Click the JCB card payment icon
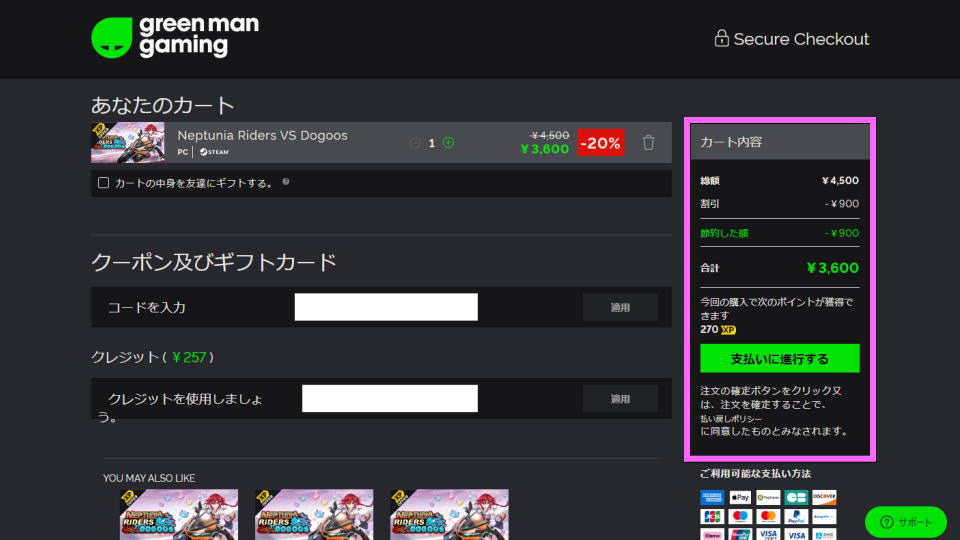This screenshot has height=540, width=960. click(711, 517)
